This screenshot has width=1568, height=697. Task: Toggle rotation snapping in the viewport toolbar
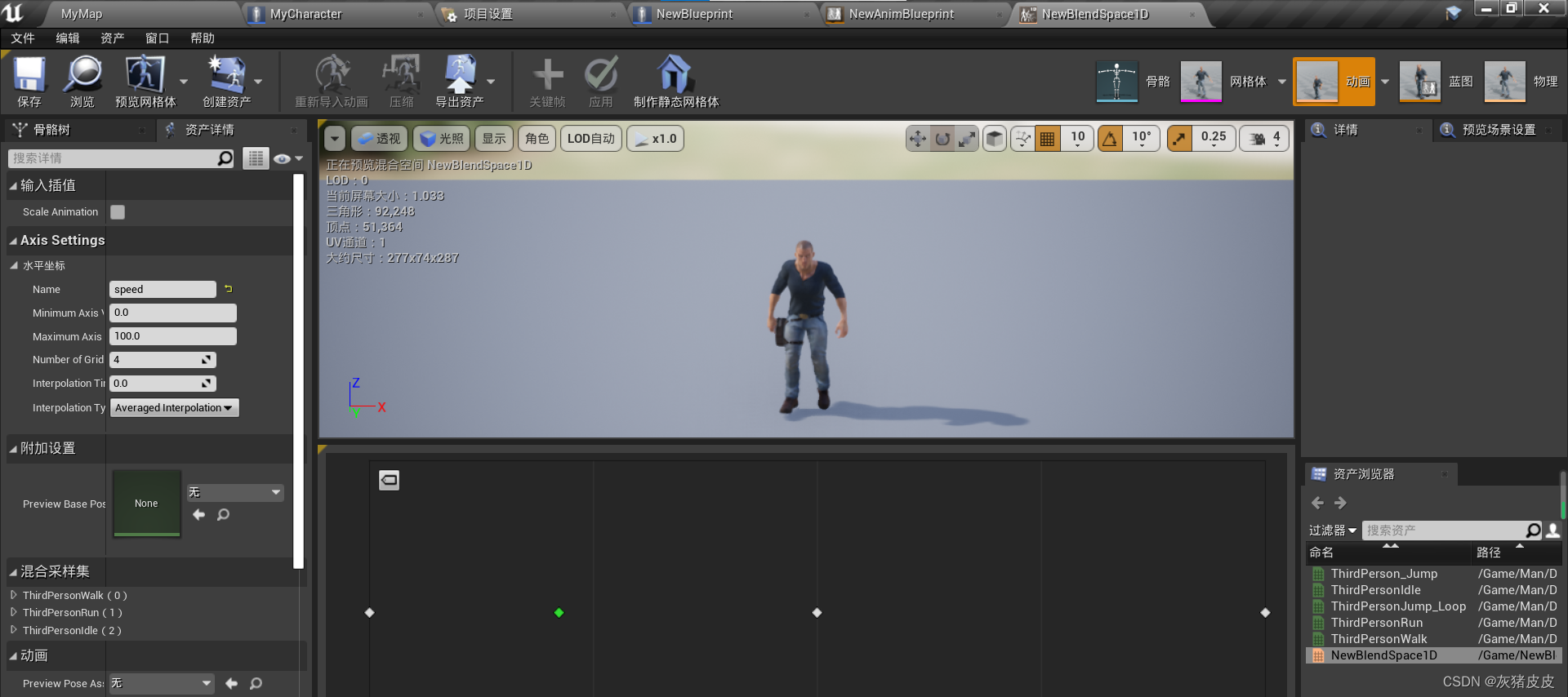[1110, 139]
